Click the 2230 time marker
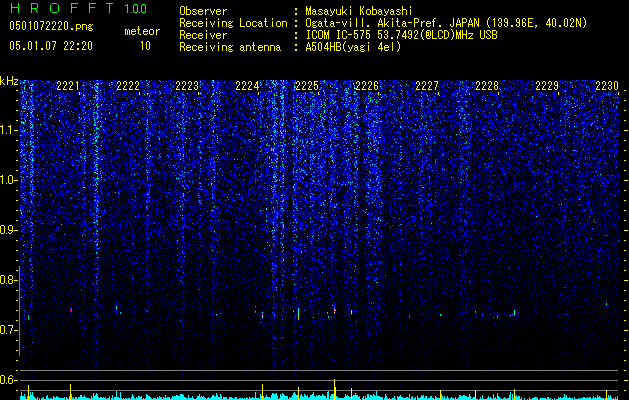Viewport: 629px width, 400px height. [607, 86]
